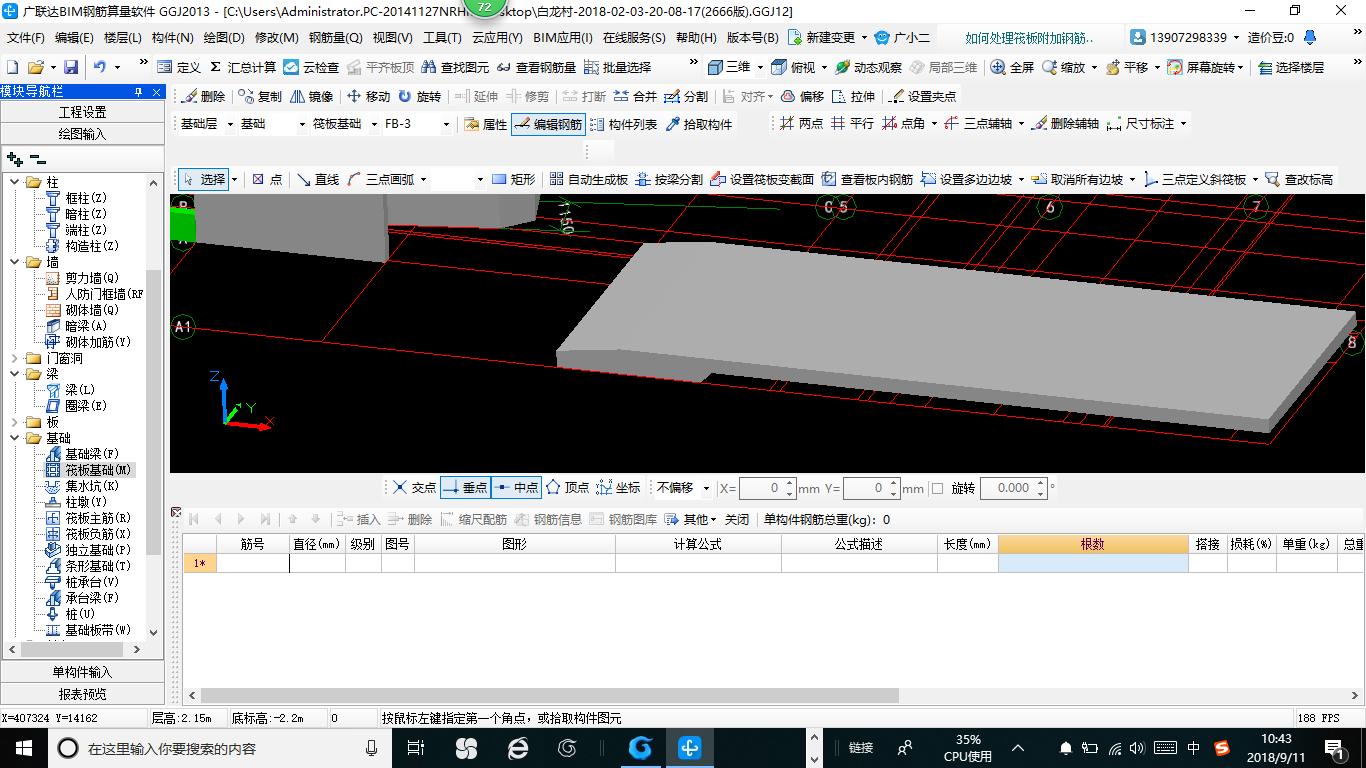Select the 移动 move tool

368,97
